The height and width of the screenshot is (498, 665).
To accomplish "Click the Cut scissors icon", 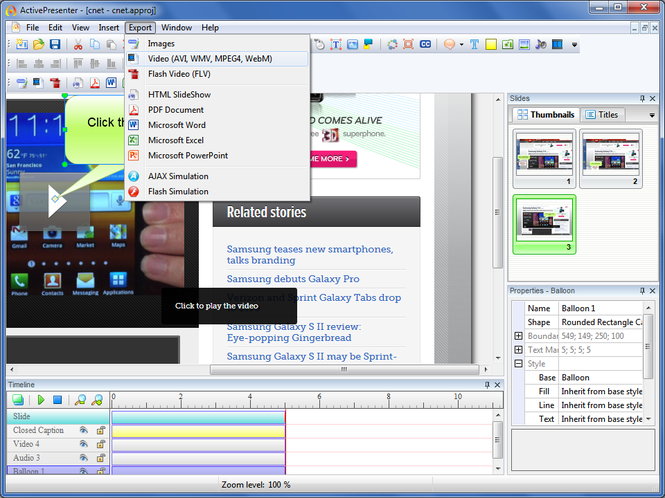I will click(x=78, y=44).
